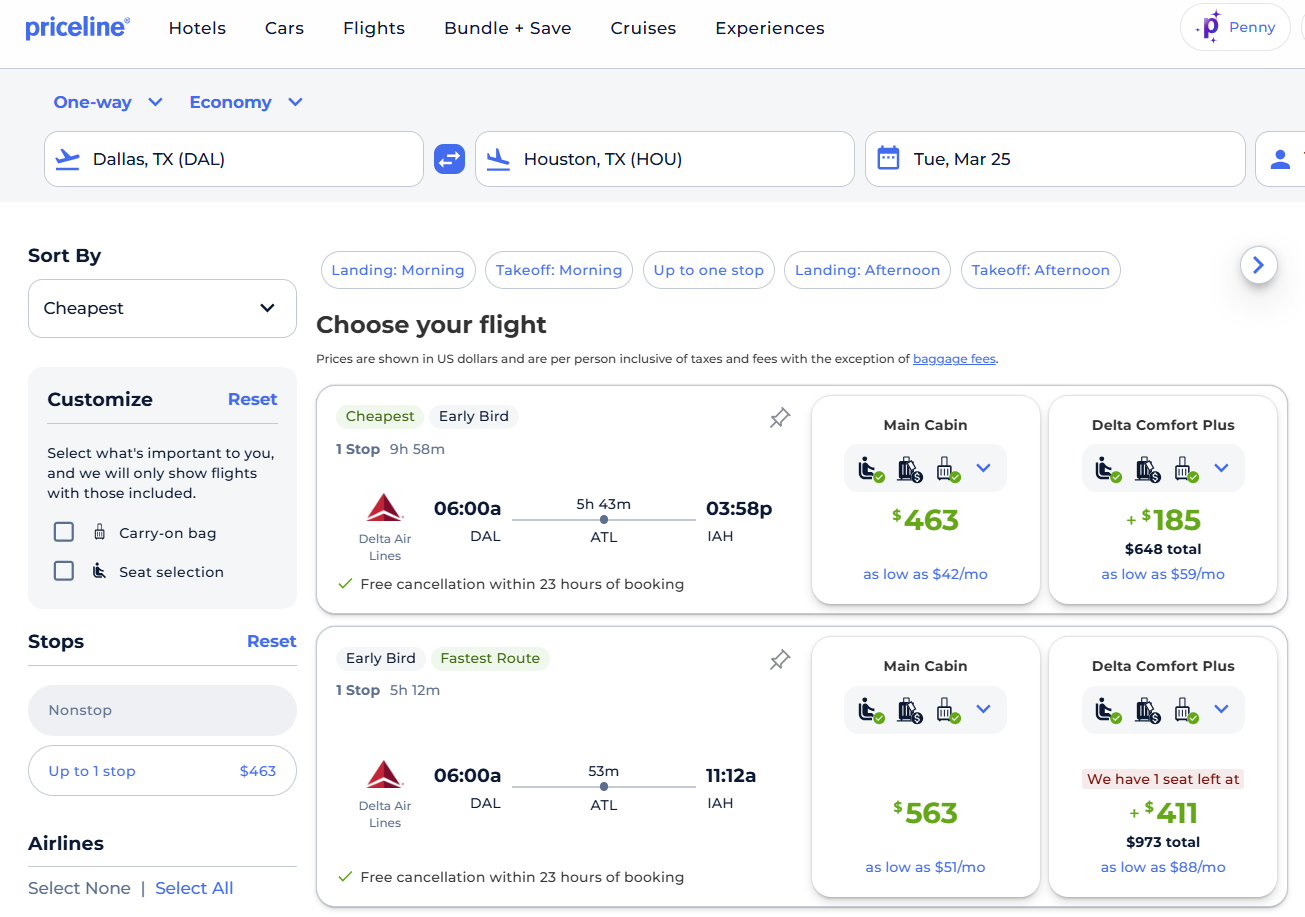Click the departing plane icon in Dallas field

pyautogui.click(x=68, y=159)
